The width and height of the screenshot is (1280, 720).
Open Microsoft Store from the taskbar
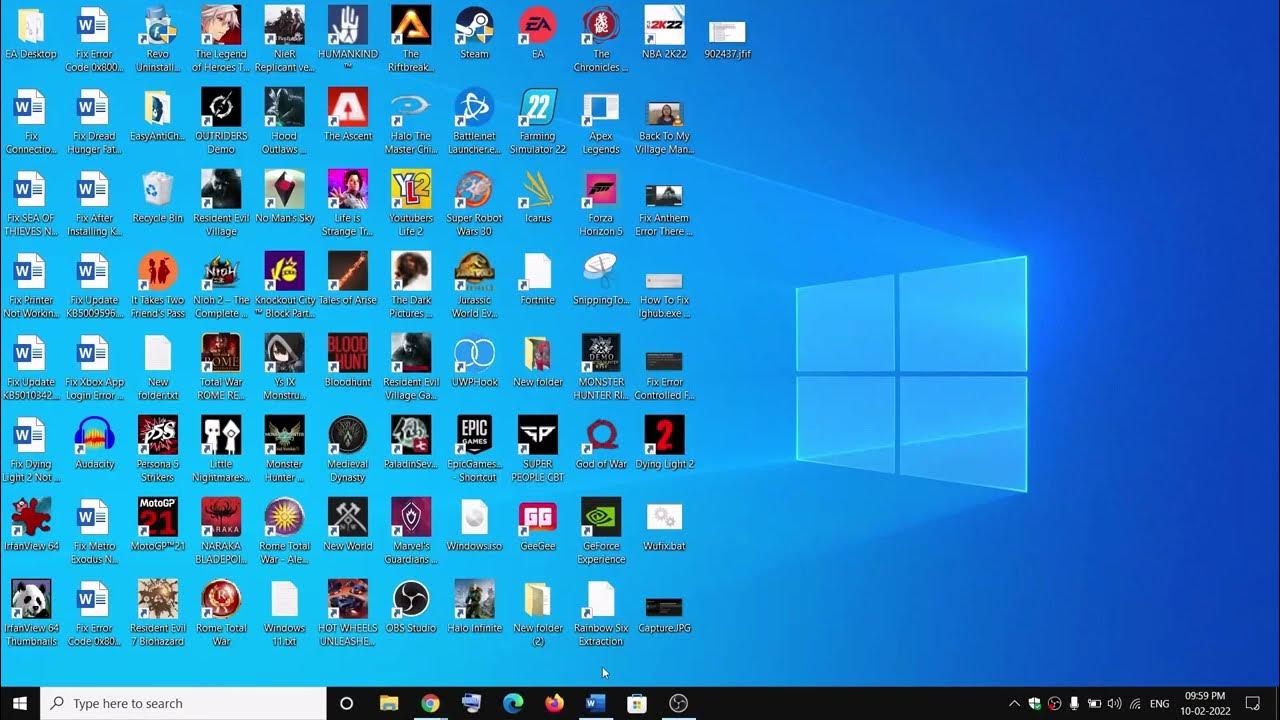pyautogui.click(x=637, y=703)
